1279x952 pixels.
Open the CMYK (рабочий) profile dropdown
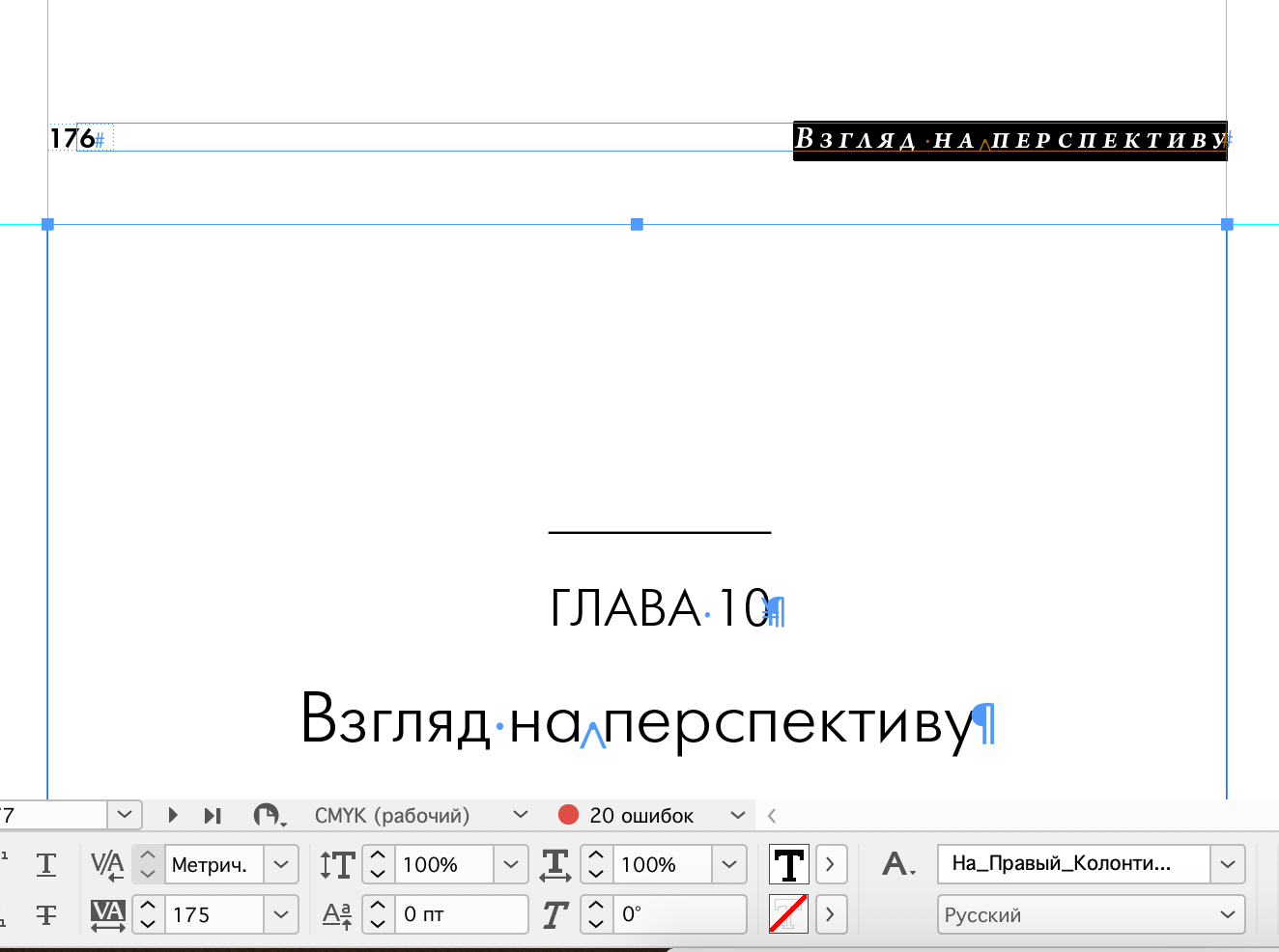point(521,815)
